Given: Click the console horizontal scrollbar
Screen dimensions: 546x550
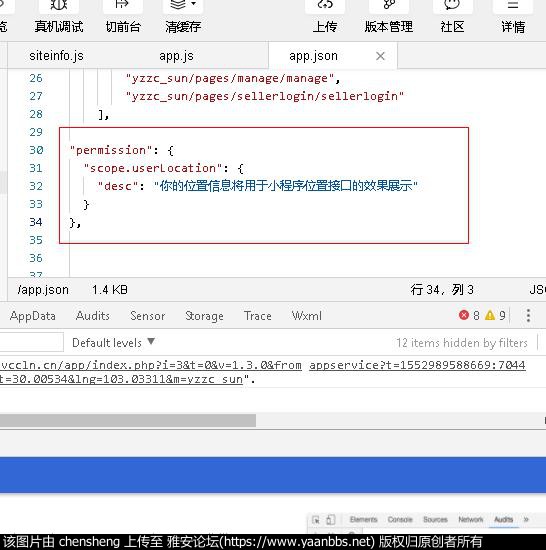Looking at the screenshot, I should tap(128, 420).
